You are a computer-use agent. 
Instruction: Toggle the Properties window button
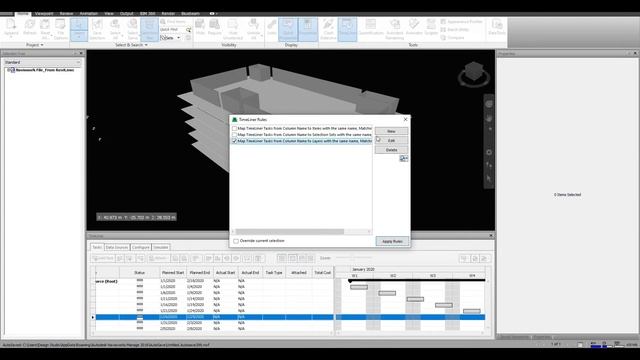(x=308, y=29)
